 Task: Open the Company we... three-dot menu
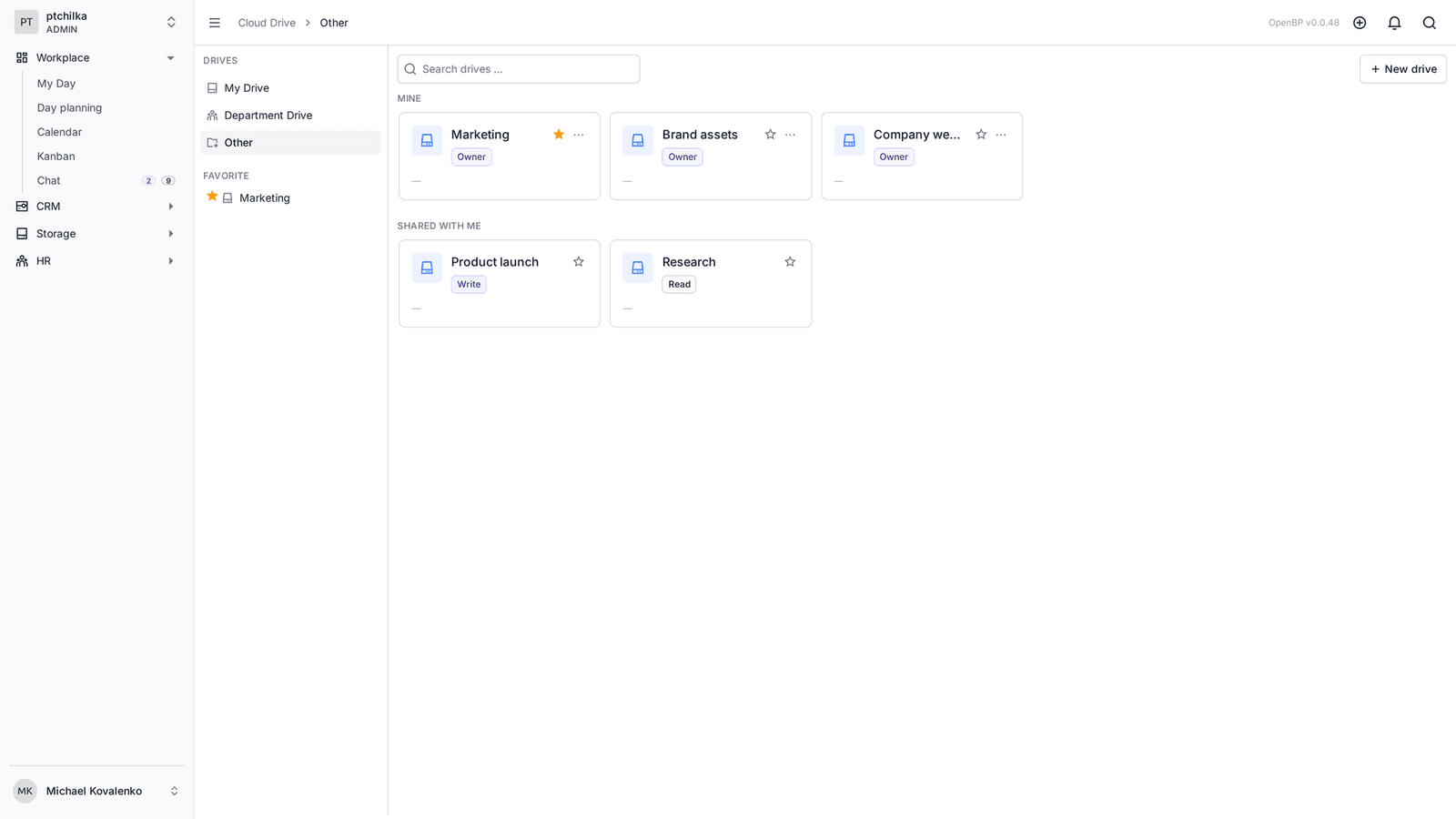coord(1001,135)
